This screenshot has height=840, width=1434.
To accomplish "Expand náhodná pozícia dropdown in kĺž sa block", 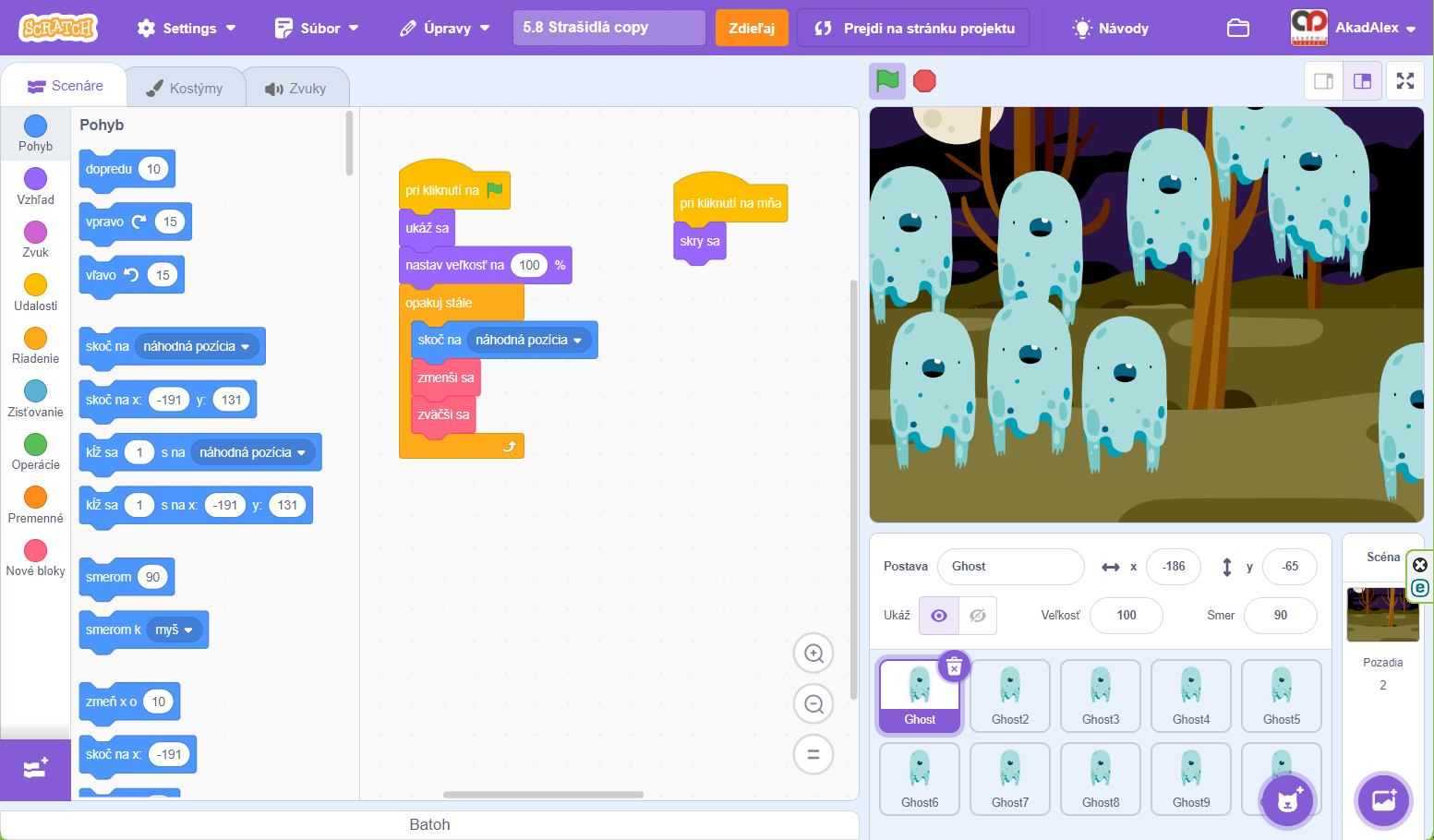I will [x=252, y=452].
